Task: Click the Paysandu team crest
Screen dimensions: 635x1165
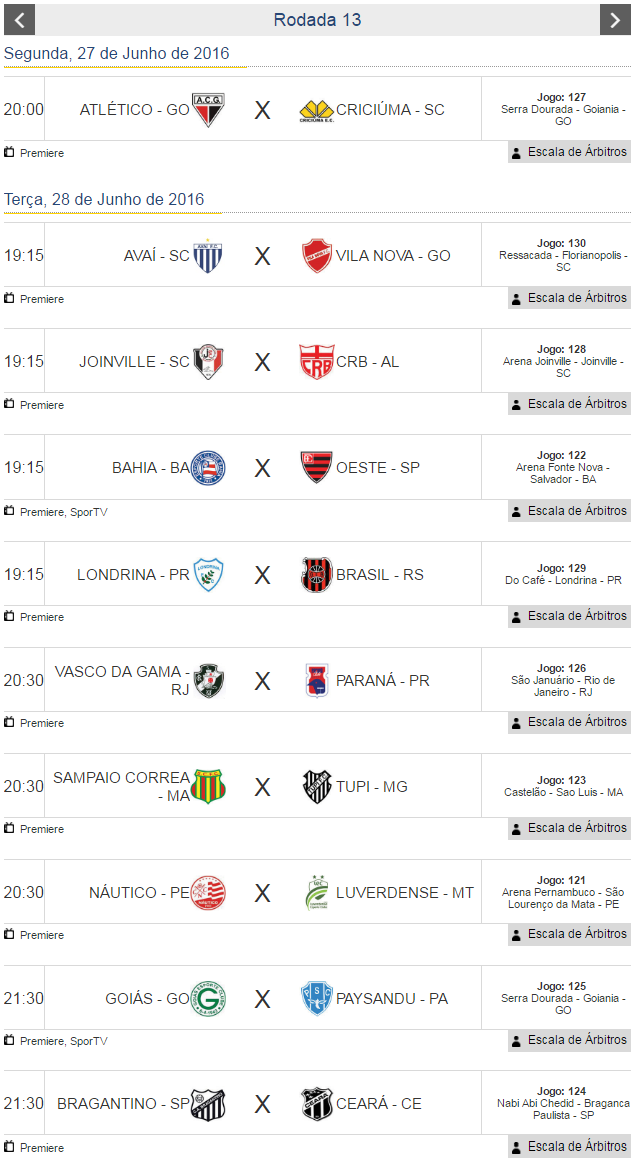Action: coord(316,999)
